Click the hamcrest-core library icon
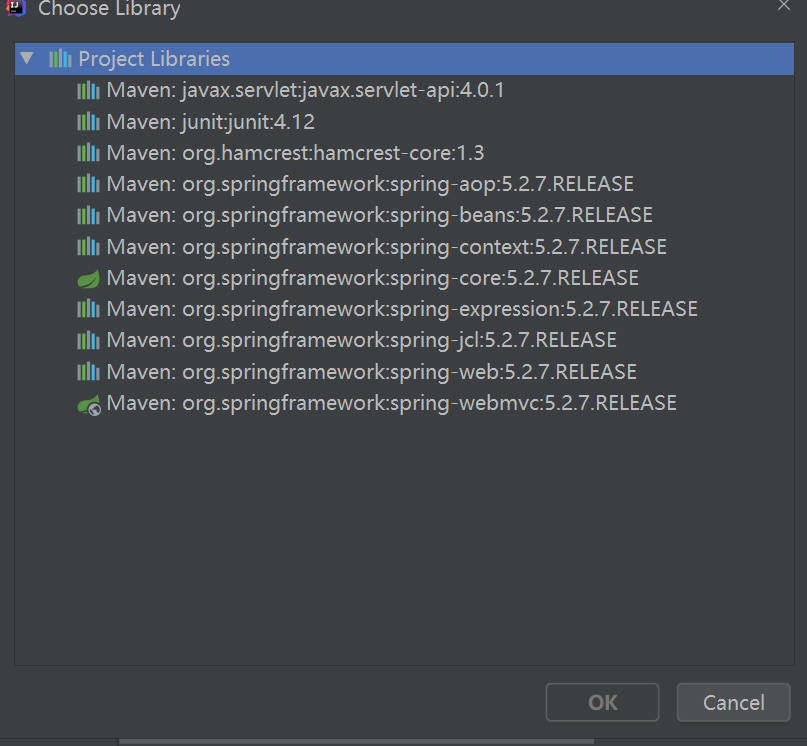 (x=89, y=153)
